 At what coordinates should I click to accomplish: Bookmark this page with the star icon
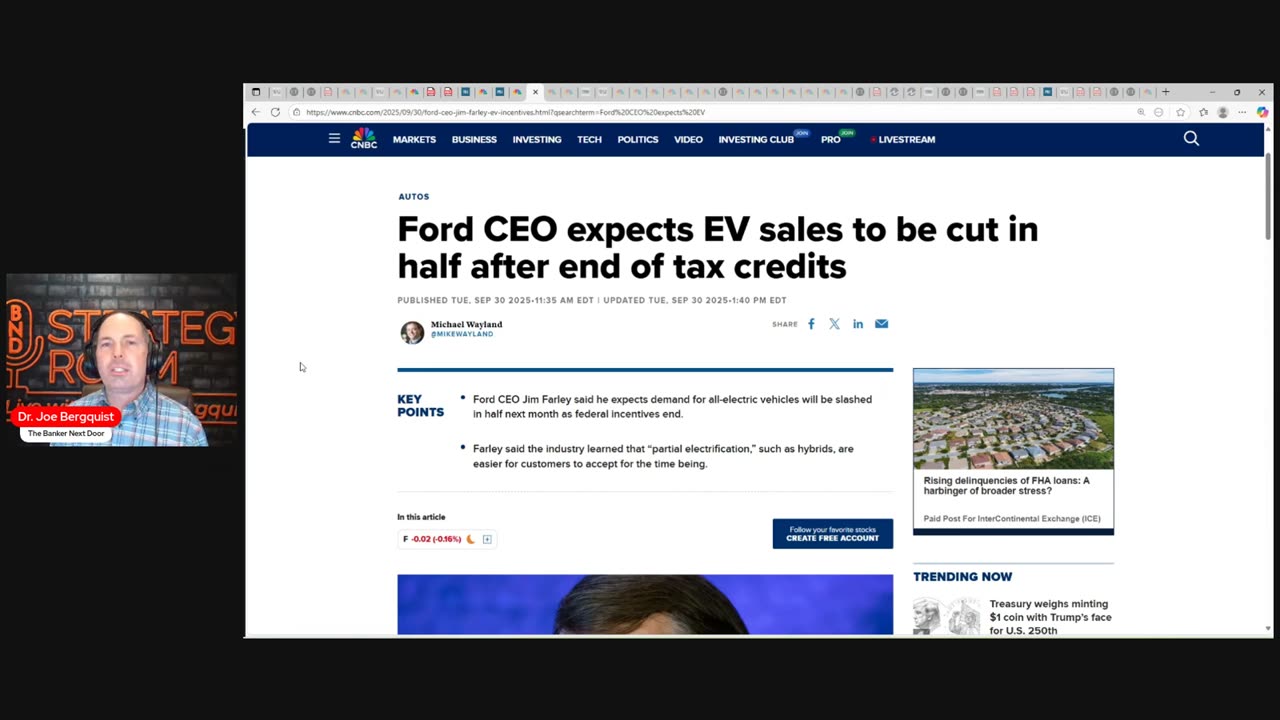tap(1181, 112)
